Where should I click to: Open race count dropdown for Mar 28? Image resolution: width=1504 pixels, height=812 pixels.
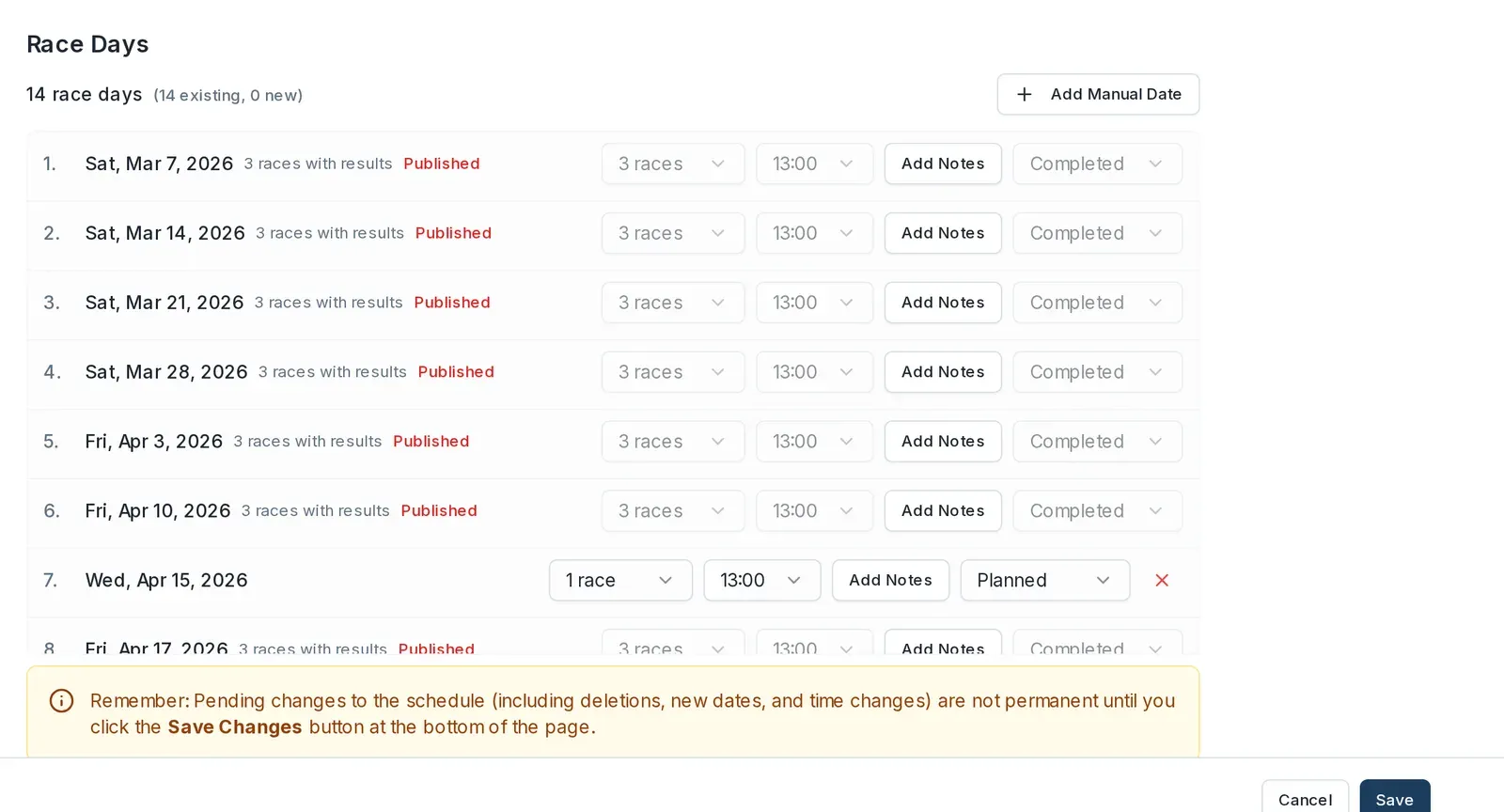(673, 372)
